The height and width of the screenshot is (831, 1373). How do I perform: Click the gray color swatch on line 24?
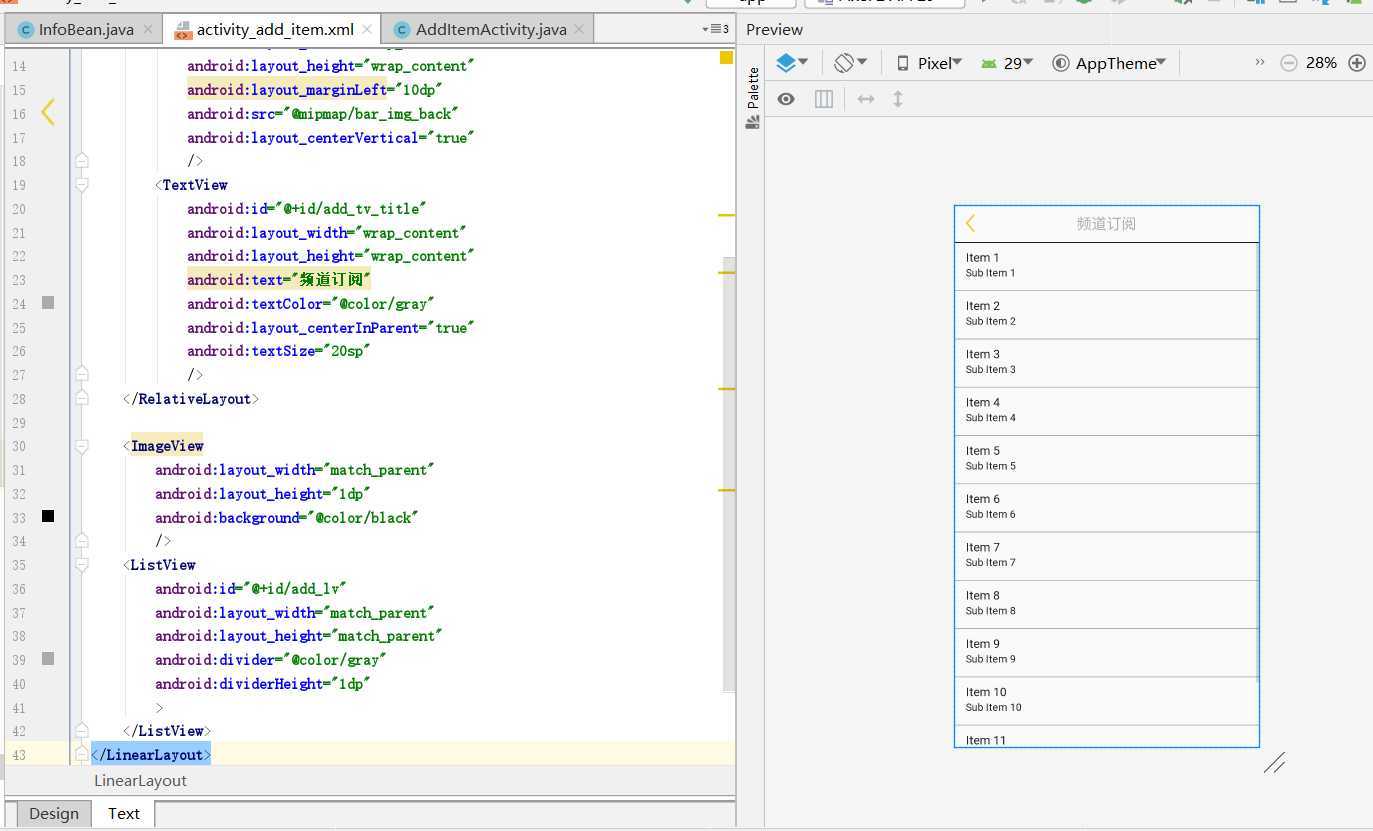[48, 303]
